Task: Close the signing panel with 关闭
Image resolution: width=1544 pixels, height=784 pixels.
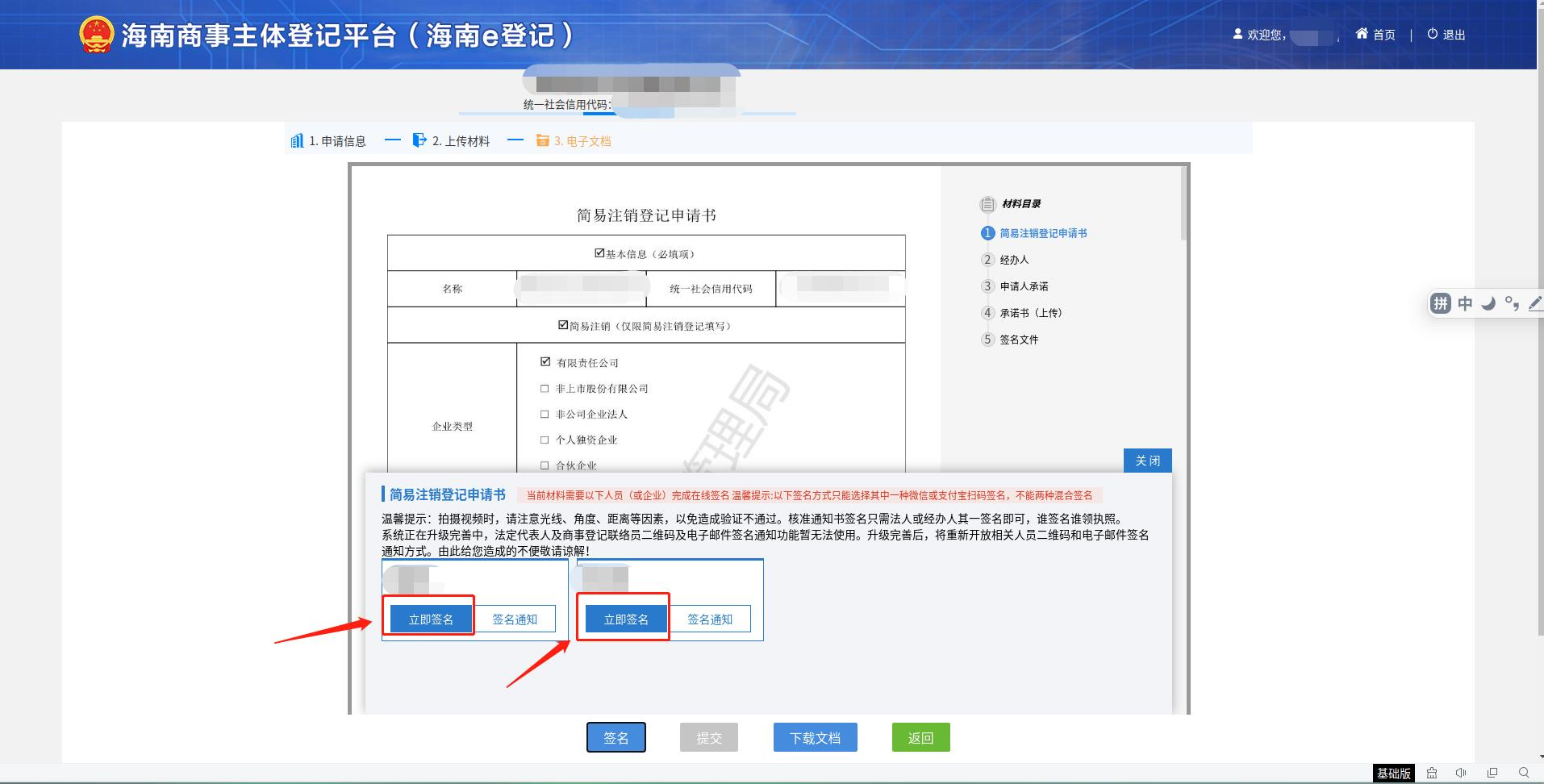Action: click(x=1147, y=461)
